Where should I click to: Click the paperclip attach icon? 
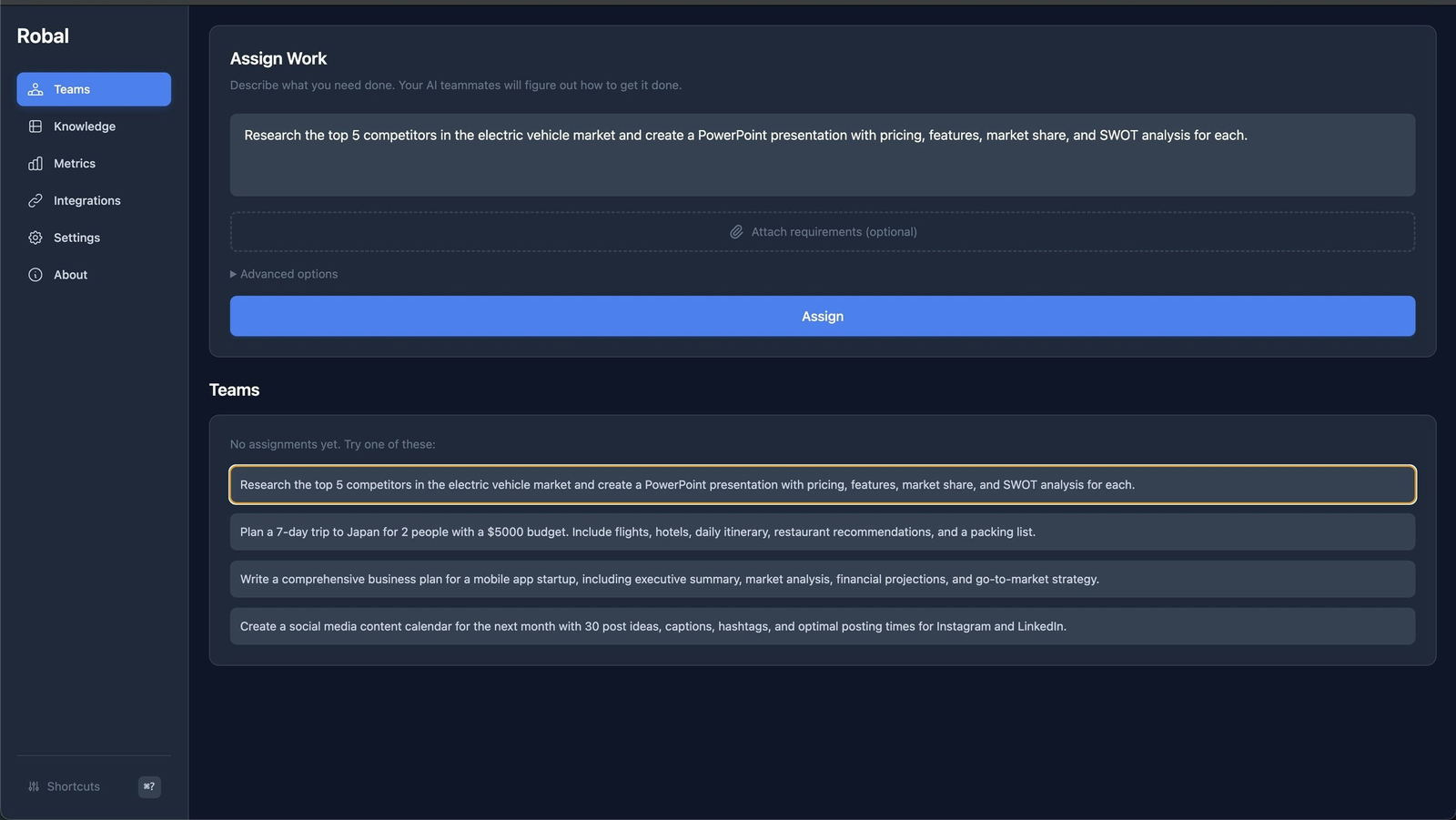click(x=736, y=232)
